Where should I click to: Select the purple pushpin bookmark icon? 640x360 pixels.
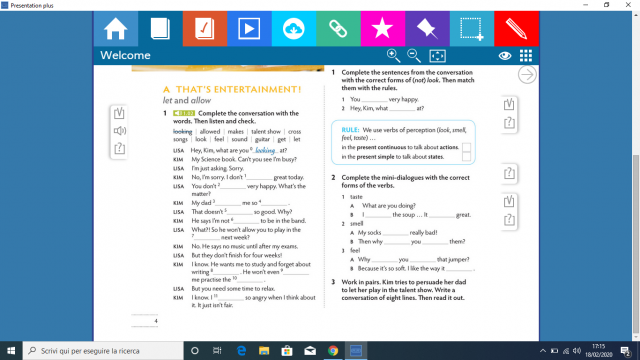(427, 29)
